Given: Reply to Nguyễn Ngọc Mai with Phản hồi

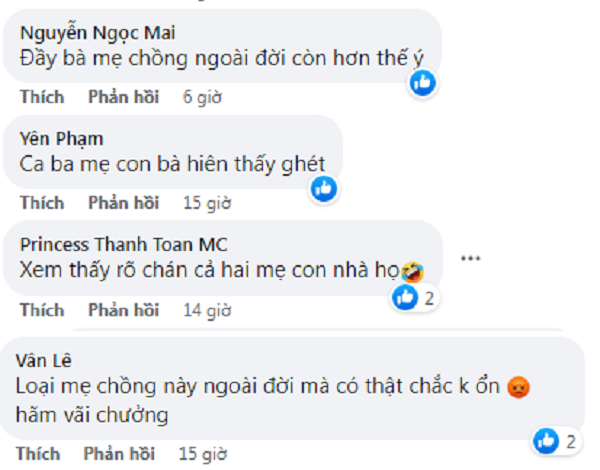Looking at the screenshot, I should click(123, 97).
